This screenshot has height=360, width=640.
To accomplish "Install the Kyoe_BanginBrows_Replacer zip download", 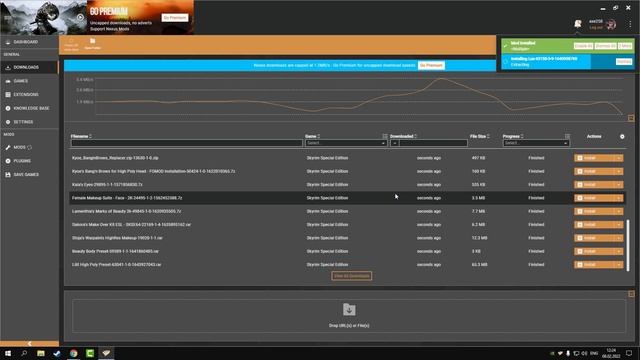I will (x=595, y=158).
